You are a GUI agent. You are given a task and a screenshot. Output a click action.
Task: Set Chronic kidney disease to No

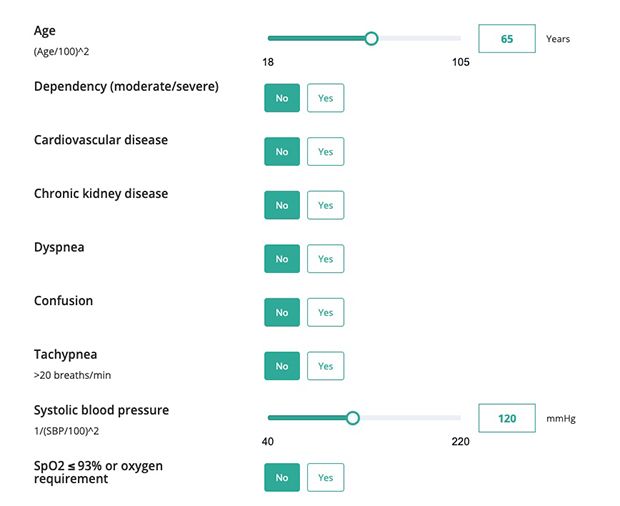(x=282, y=205)
